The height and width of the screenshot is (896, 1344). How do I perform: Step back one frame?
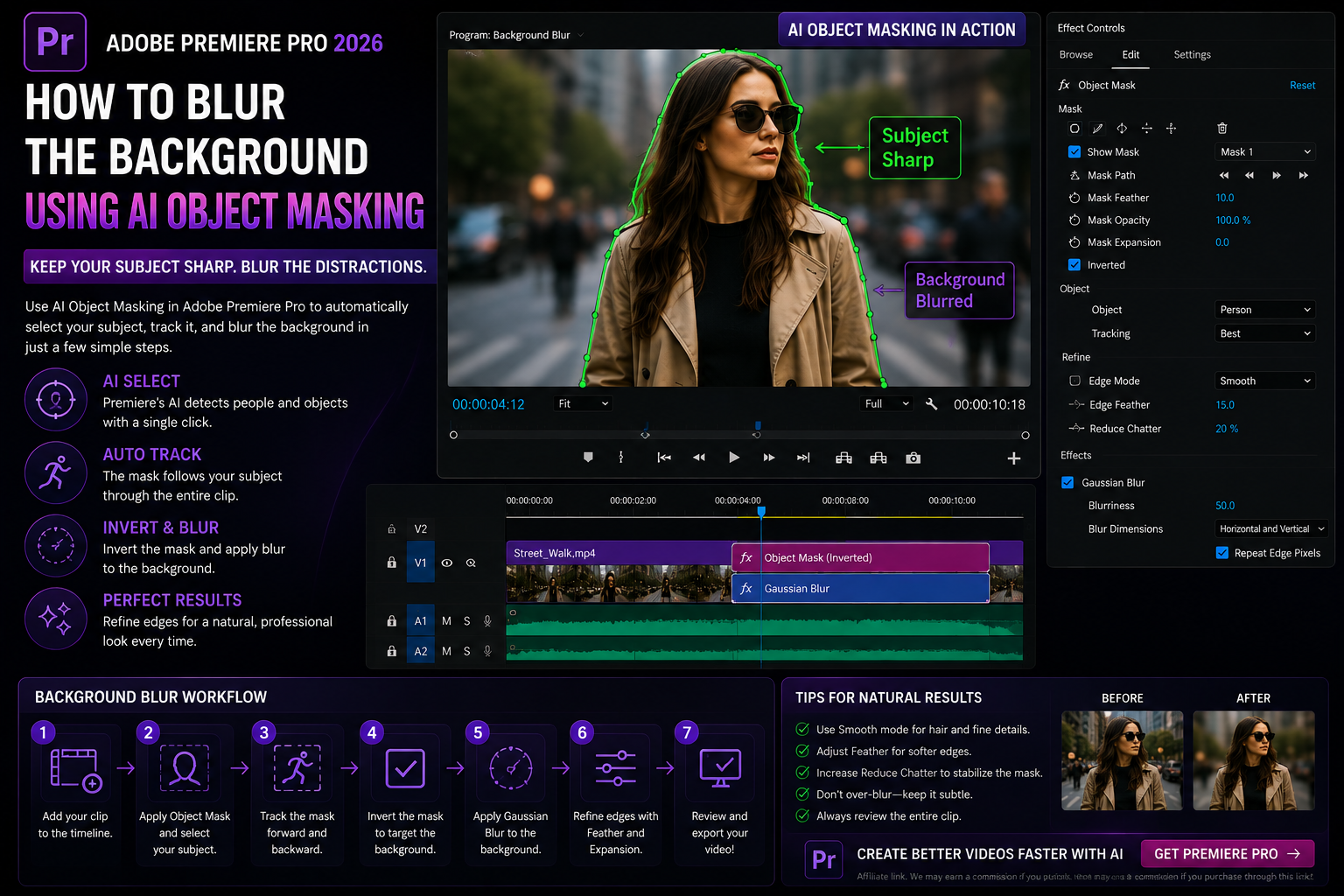tap(699, 458)
